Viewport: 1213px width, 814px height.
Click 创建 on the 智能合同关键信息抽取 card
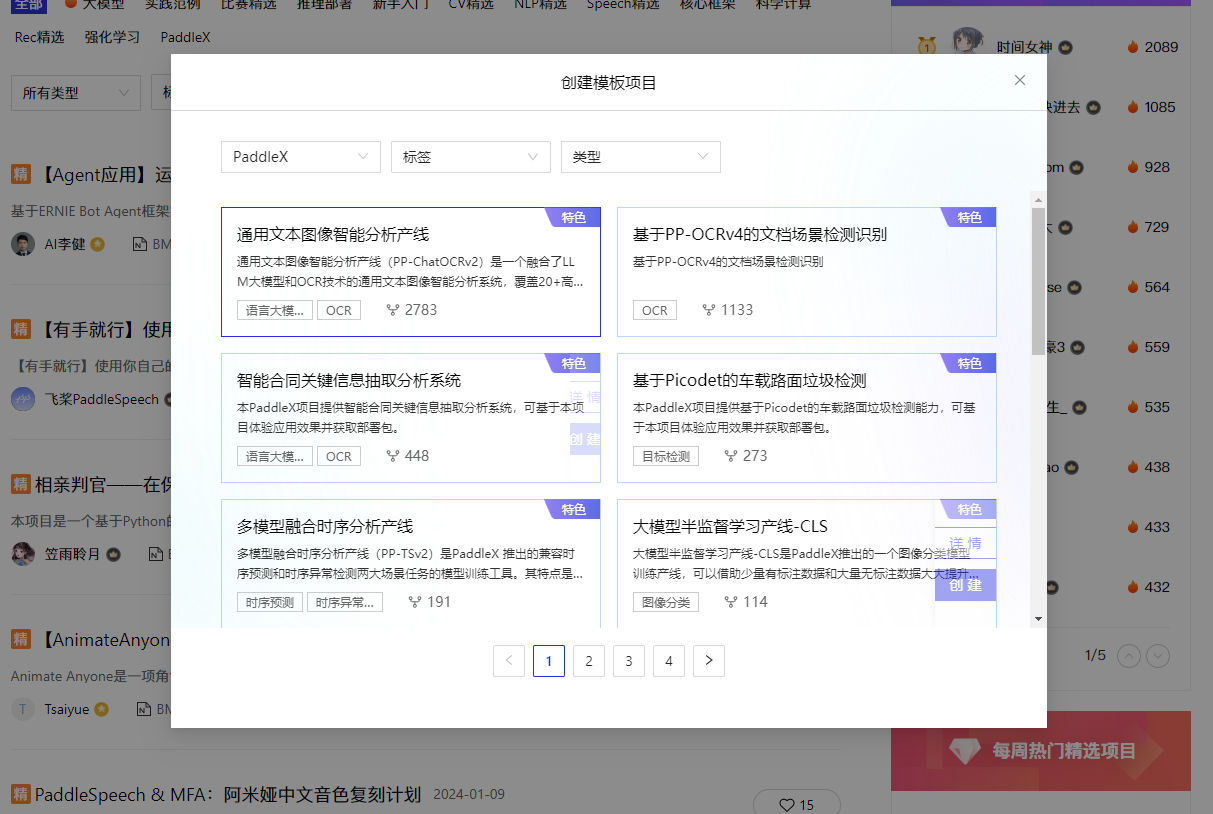(585, 439)
